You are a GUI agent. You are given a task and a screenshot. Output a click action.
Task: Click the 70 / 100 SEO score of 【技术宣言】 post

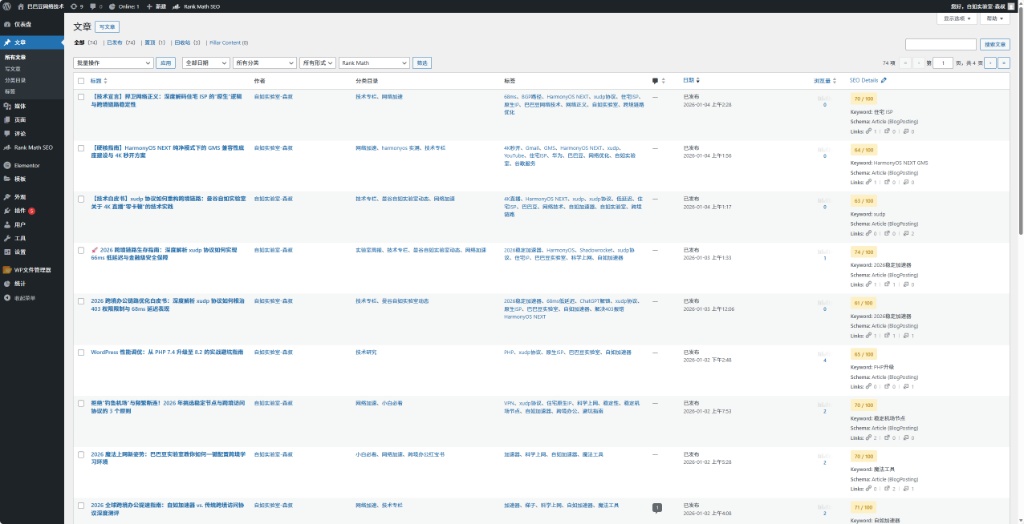(x=863, y=99)
